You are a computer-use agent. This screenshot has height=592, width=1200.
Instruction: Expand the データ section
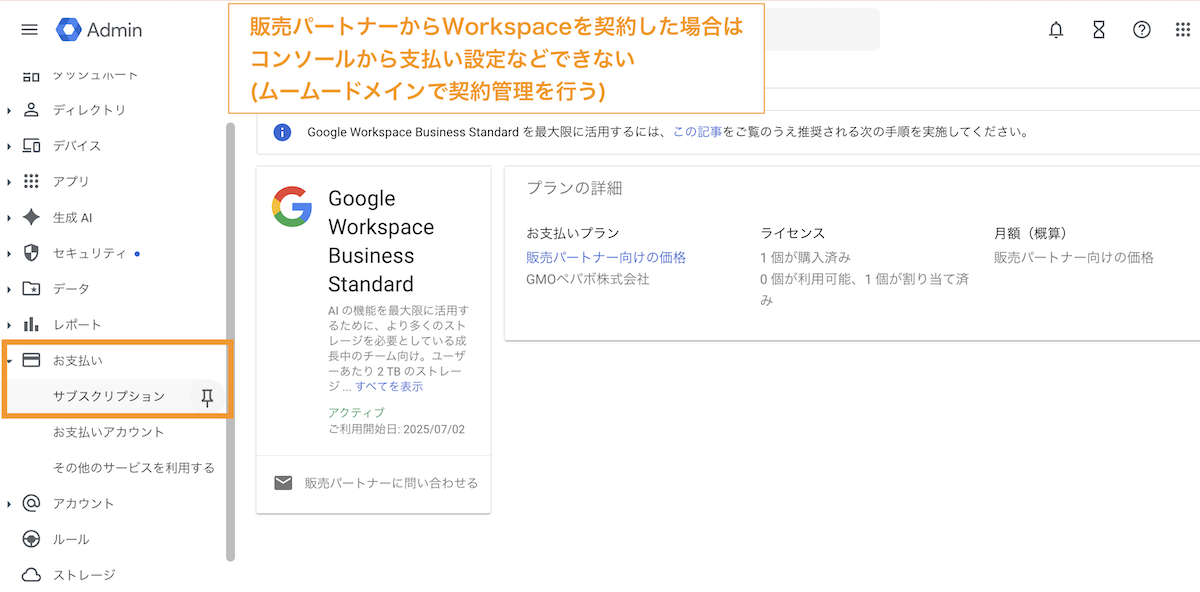9,289
